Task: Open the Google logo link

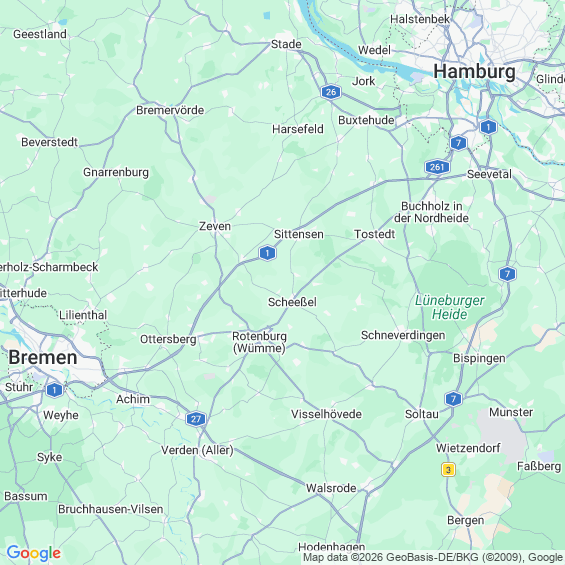Action: click(34, 553)
